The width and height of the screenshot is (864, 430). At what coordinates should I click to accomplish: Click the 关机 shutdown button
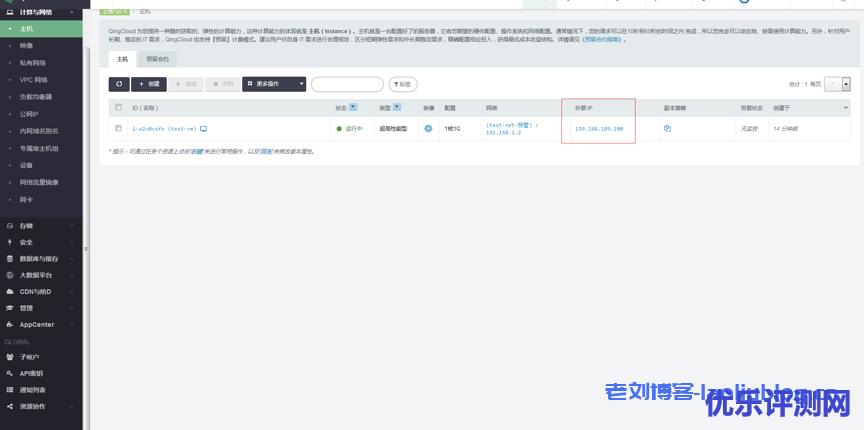tap(223, 84)
